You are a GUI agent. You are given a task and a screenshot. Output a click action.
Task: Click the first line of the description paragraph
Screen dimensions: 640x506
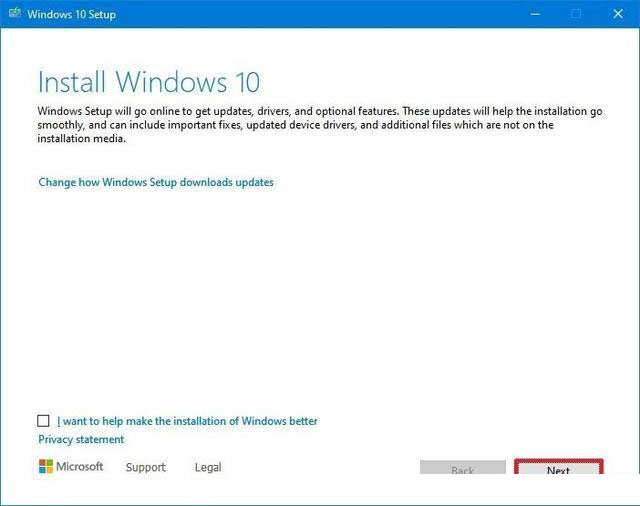[320, 111]
